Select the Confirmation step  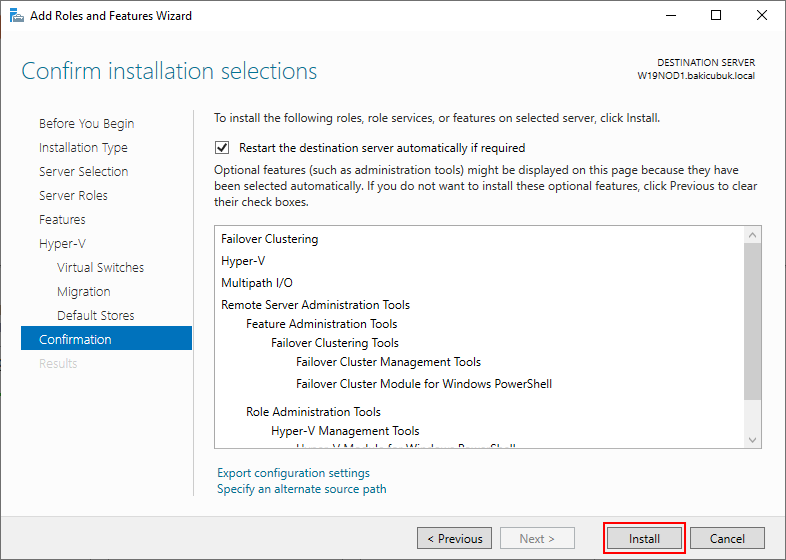[106, 339]
